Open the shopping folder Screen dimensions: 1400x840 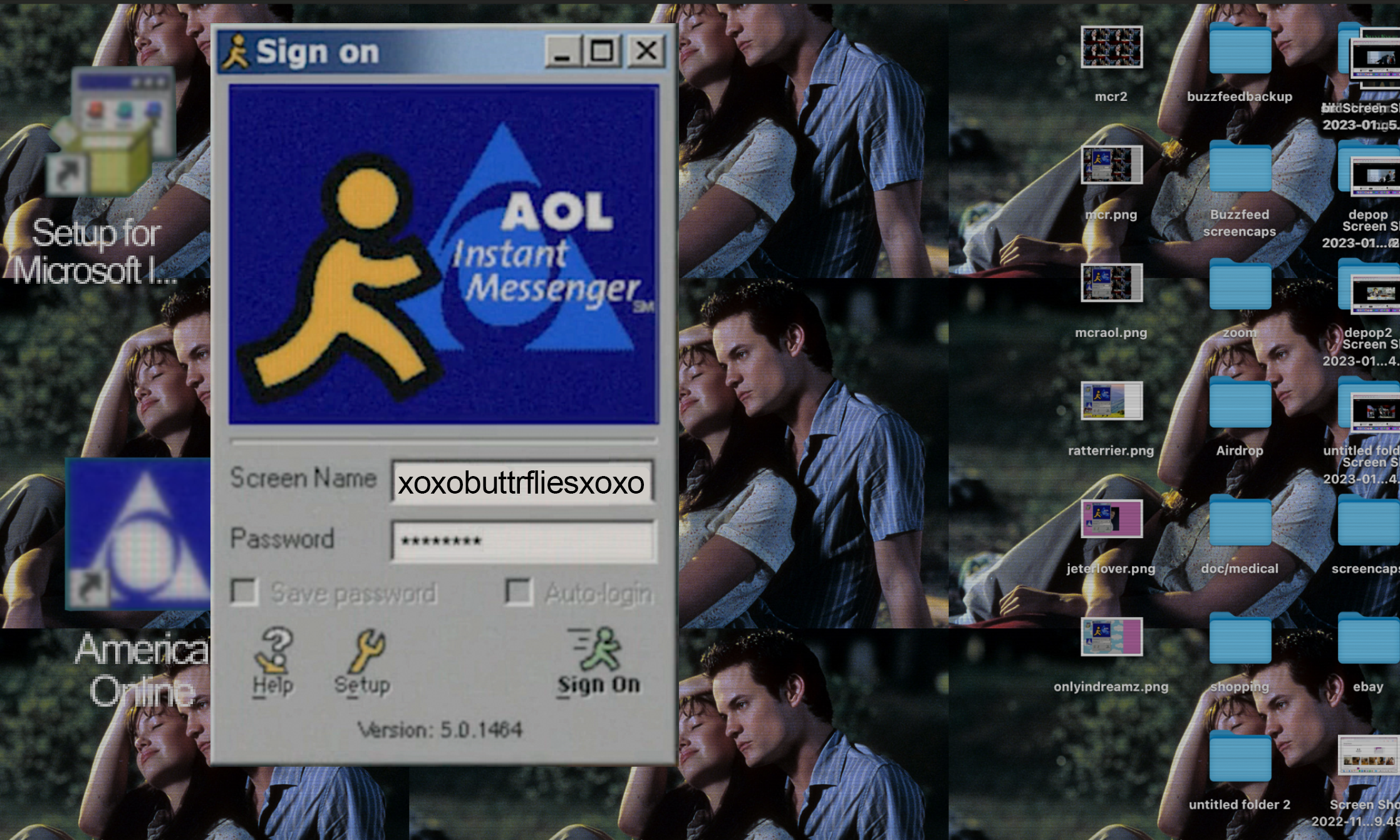[1239, 640]
